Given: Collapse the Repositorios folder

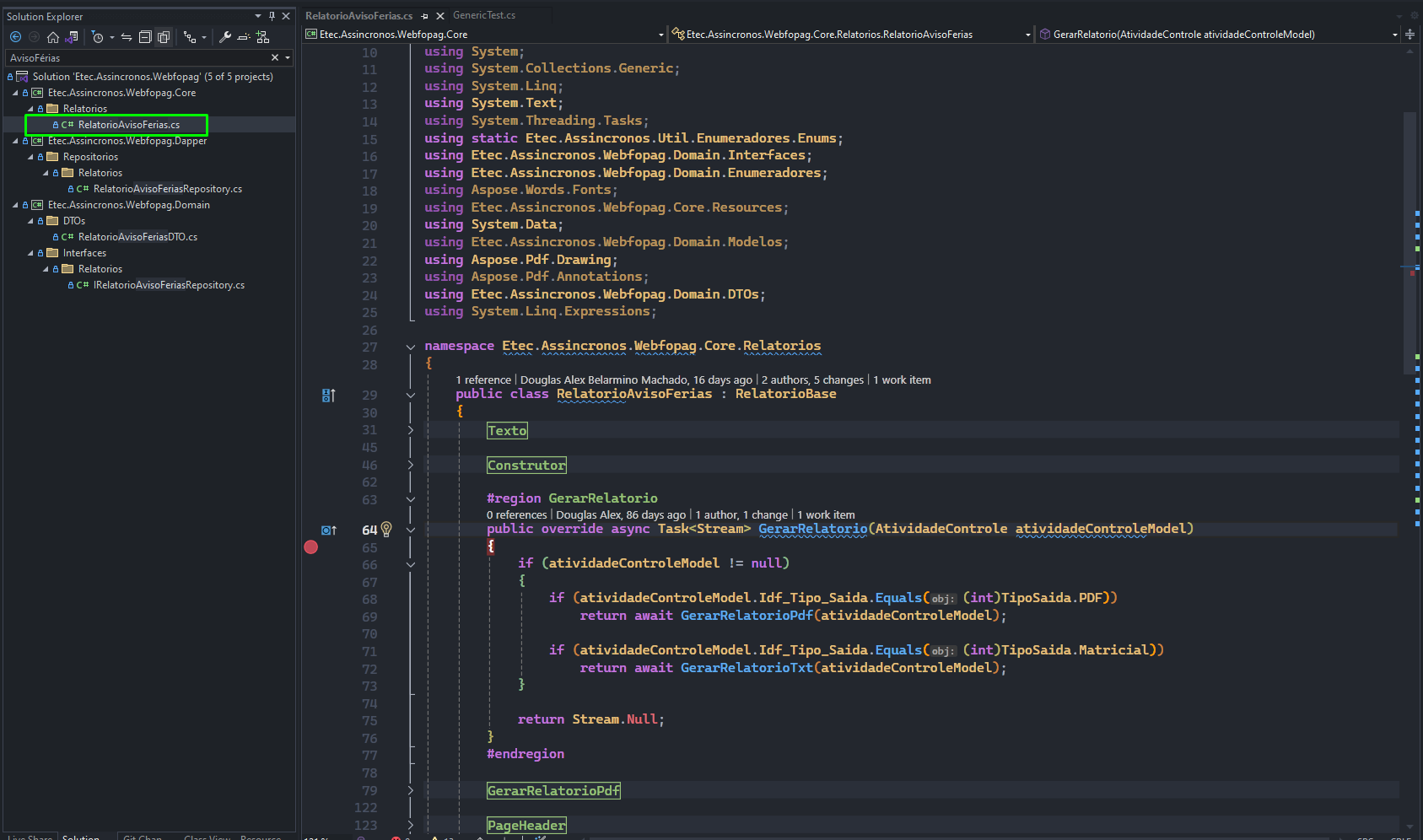Looking at the screenshot, I should (30, 157).
